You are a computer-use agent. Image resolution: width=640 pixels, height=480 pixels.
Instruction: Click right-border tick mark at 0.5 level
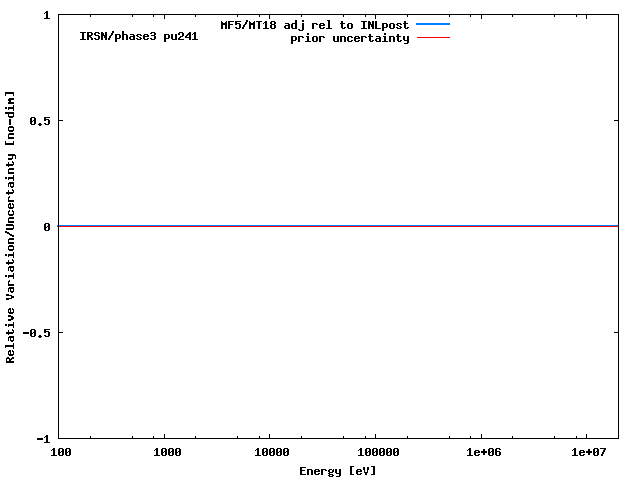(x=615, y=121)
